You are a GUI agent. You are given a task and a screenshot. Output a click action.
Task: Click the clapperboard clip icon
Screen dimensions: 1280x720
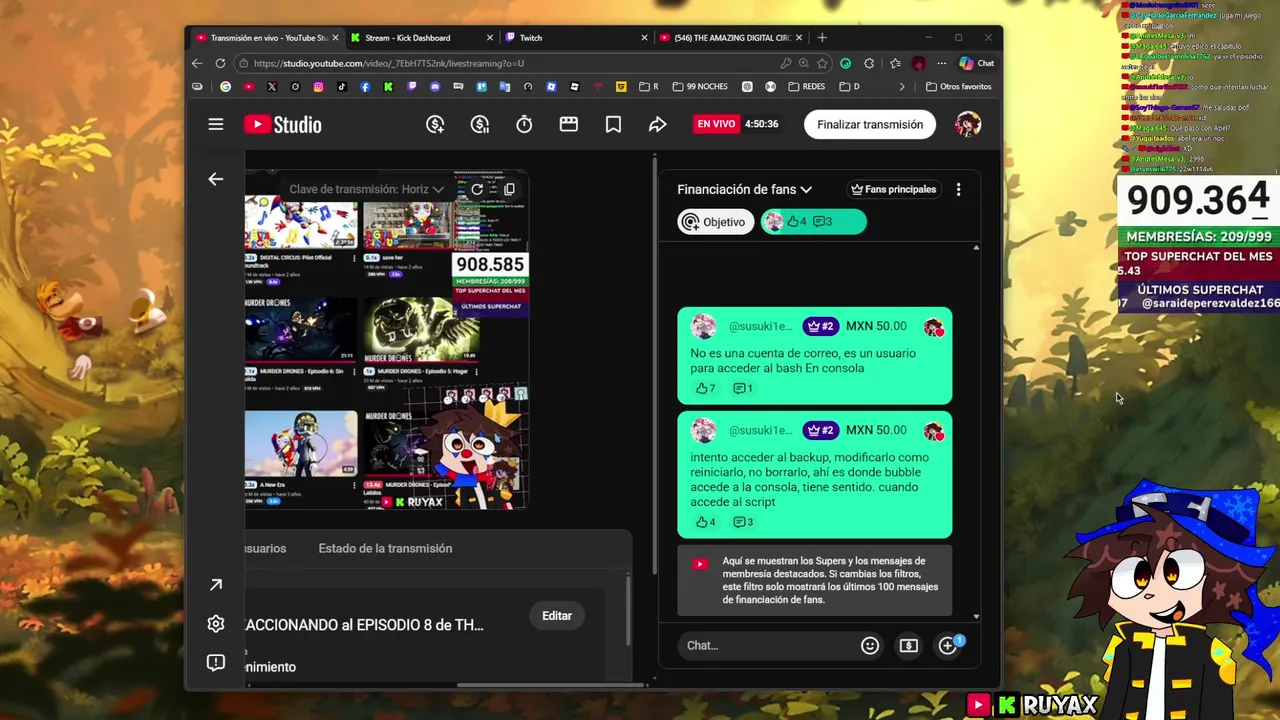(569, 124)
